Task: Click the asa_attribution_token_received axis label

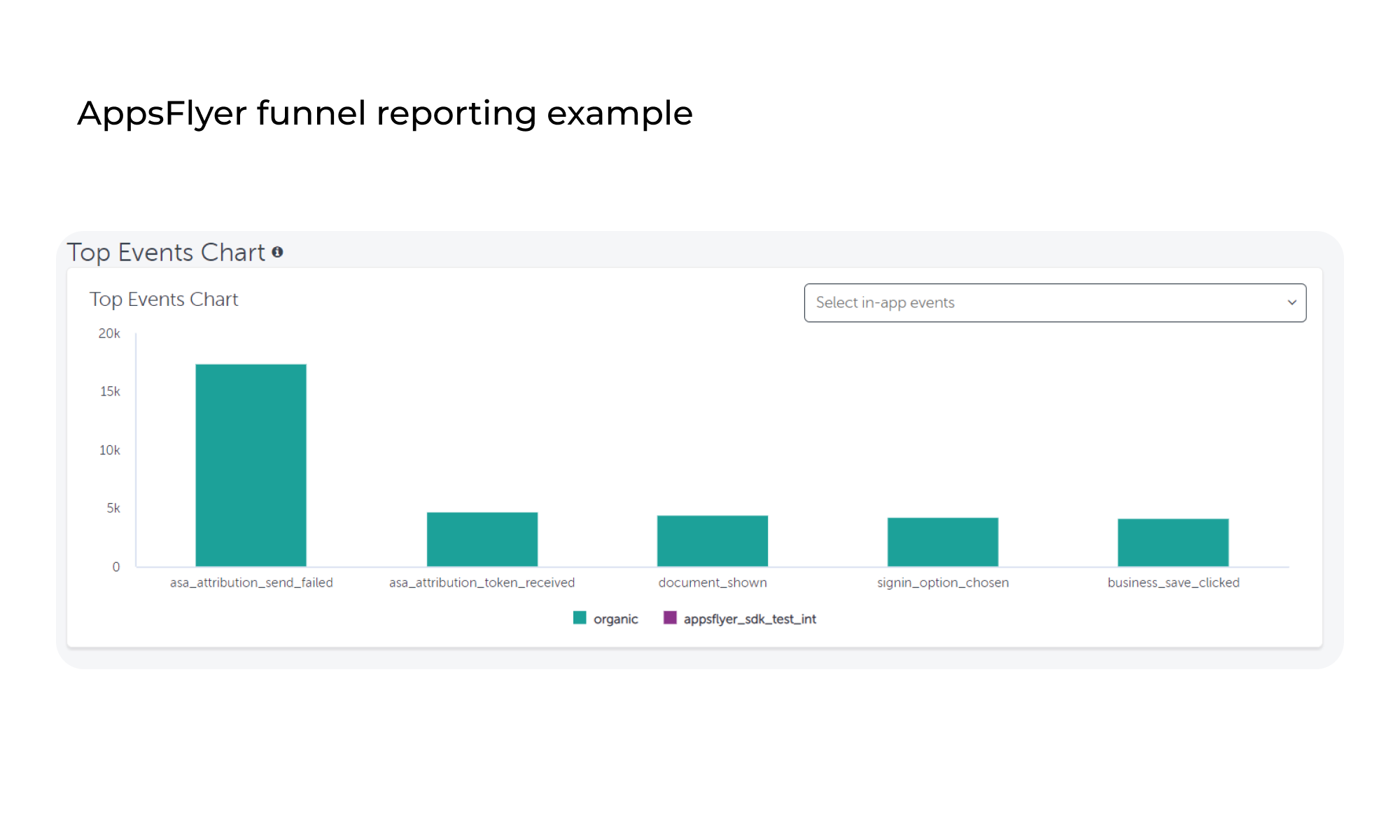Action: (x=482, y=582)
